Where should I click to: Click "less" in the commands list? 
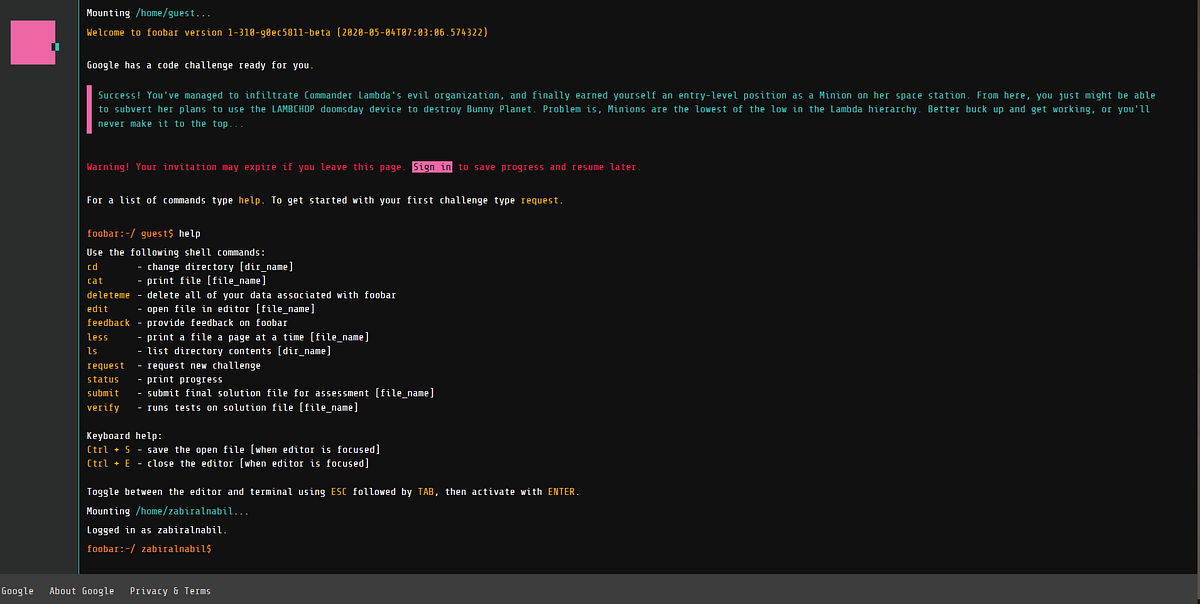pos(97,336)
